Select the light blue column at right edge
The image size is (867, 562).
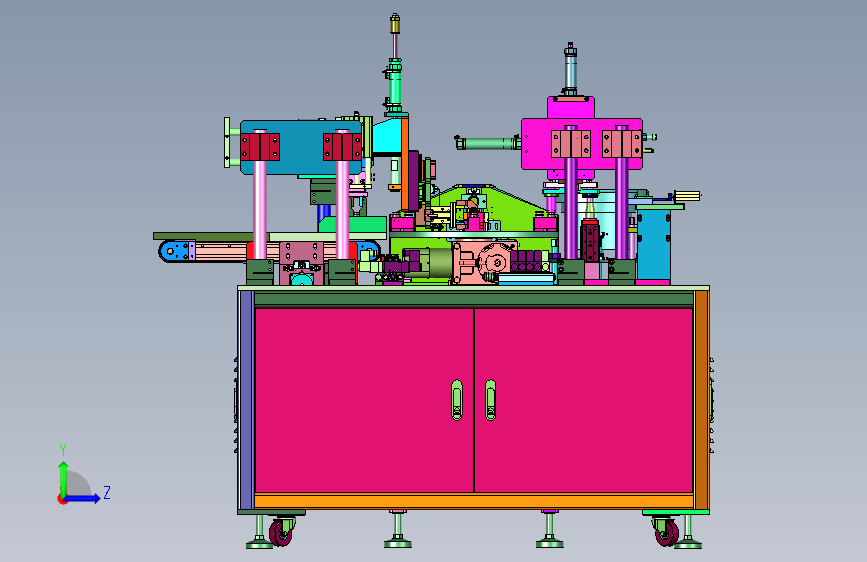pos(654,243)
